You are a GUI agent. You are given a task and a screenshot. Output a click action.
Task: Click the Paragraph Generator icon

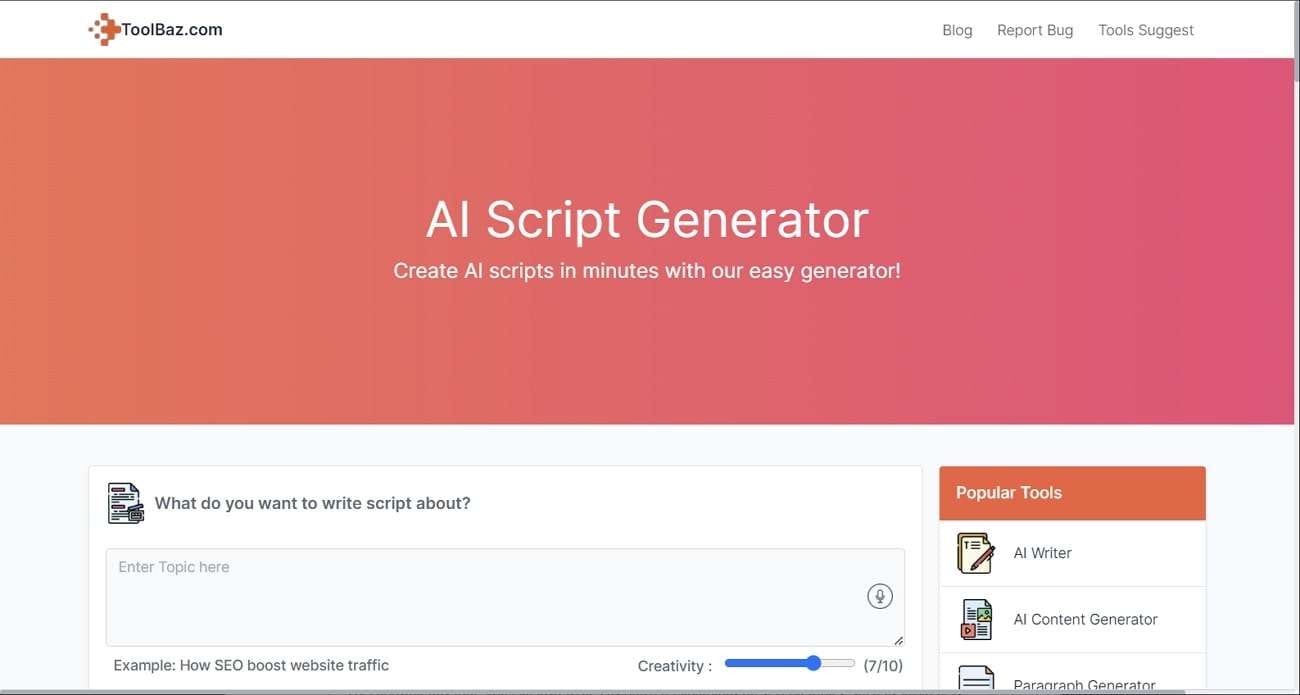coord(975,681)
